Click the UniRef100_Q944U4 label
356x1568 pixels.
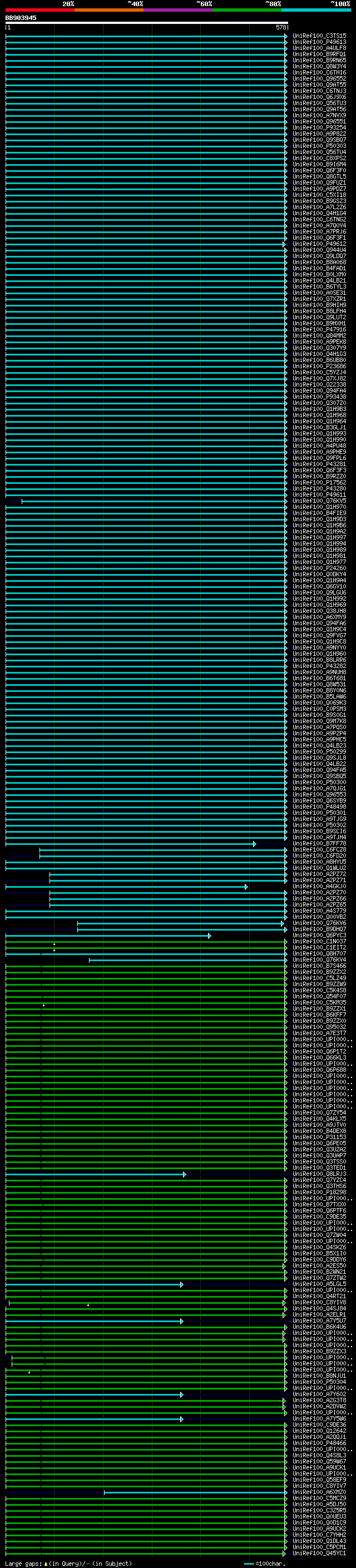[319, 250]
